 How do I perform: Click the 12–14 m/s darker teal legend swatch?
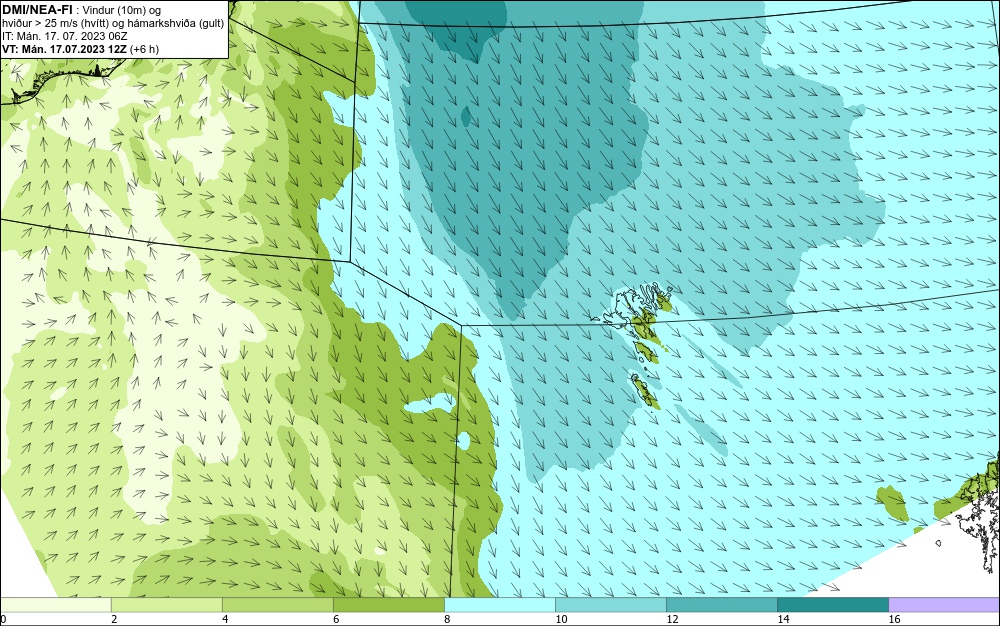click(x=721, y=604)
